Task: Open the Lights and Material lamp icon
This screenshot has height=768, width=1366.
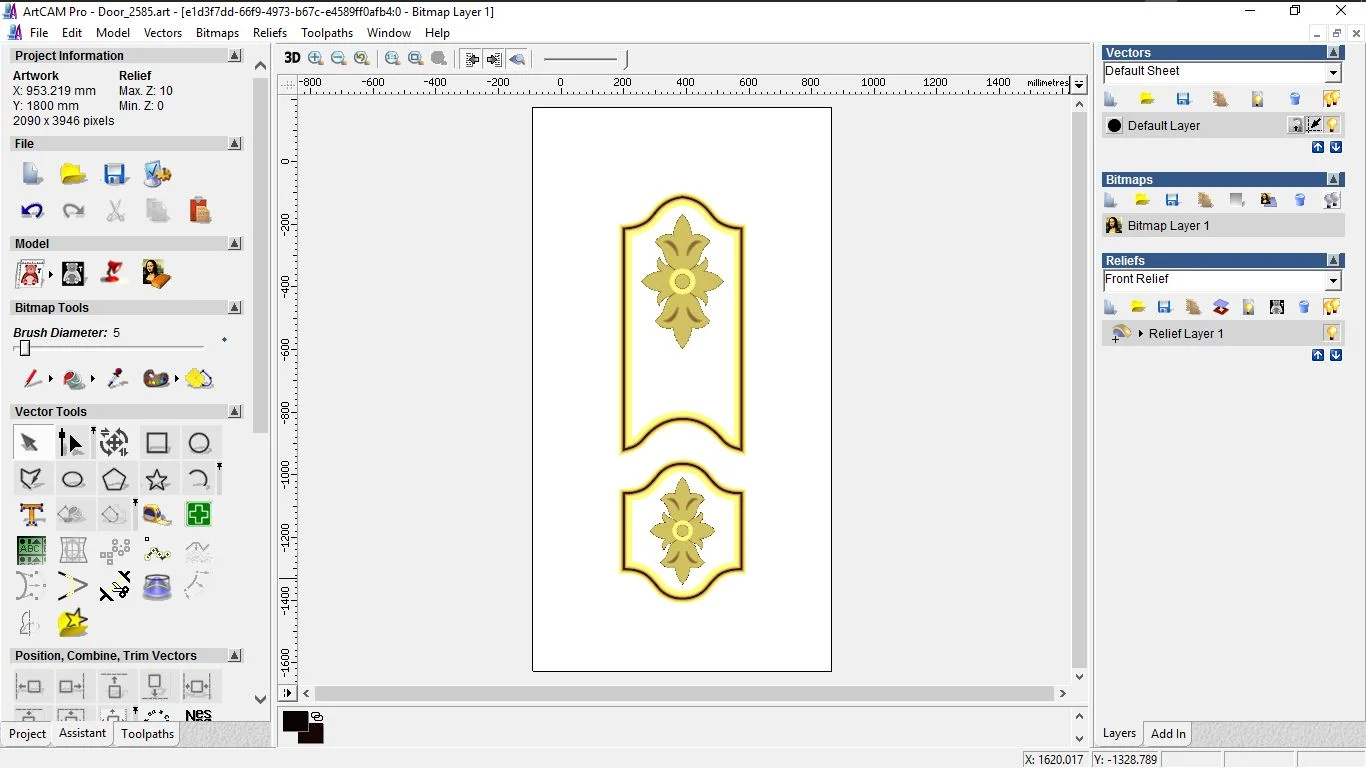Action: (x=114, y=273)
